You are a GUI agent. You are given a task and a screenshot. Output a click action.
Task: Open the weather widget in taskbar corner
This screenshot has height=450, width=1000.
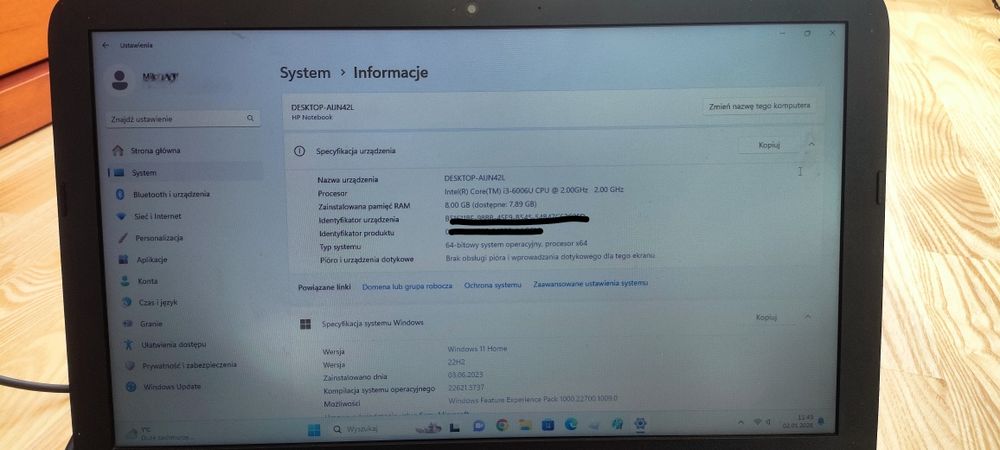(x=159, y=433)
